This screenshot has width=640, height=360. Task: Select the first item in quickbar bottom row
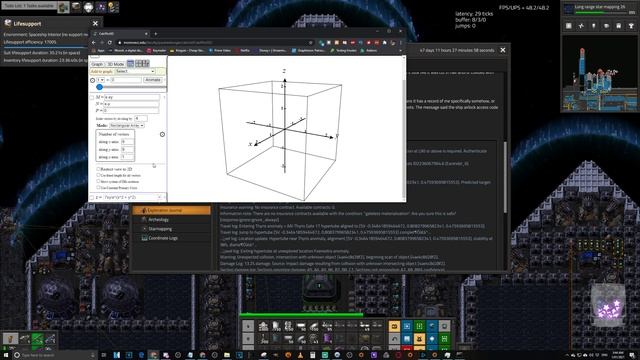pos(263,339)
